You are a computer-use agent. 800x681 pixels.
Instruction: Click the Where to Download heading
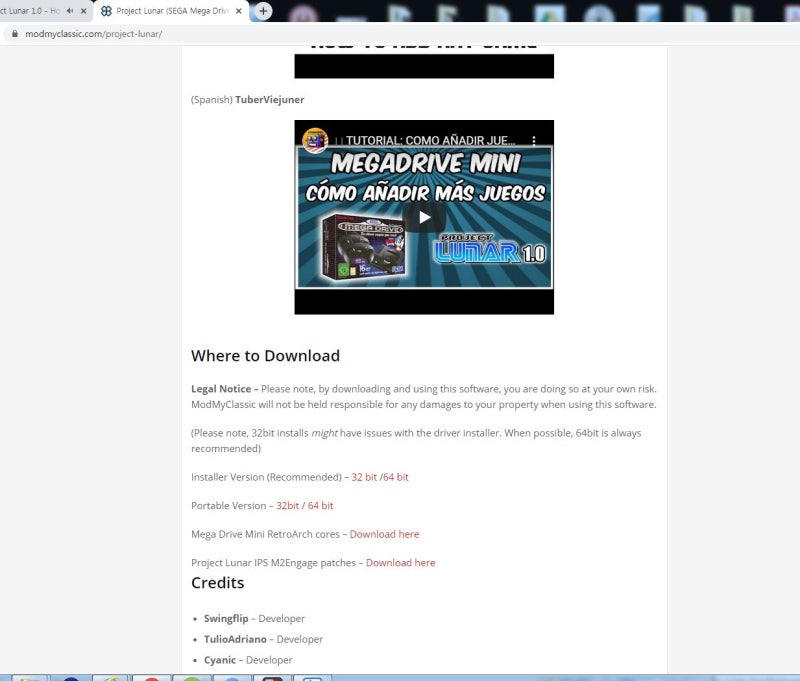point(265,356)
